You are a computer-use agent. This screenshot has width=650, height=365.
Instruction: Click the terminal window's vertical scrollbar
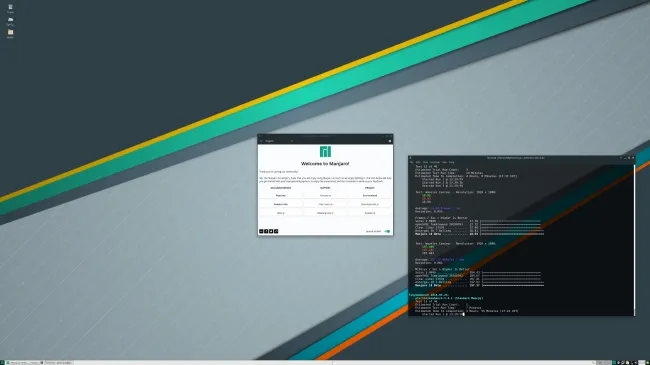[634, 240]
